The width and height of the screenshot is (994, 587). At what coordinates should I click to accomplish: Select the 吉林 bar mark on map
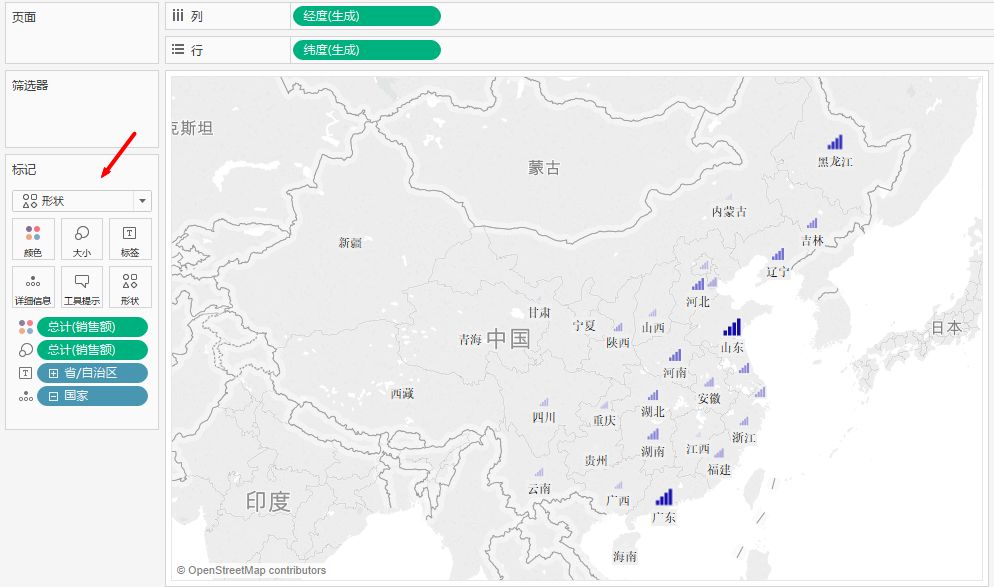click(x=812, y=223)
